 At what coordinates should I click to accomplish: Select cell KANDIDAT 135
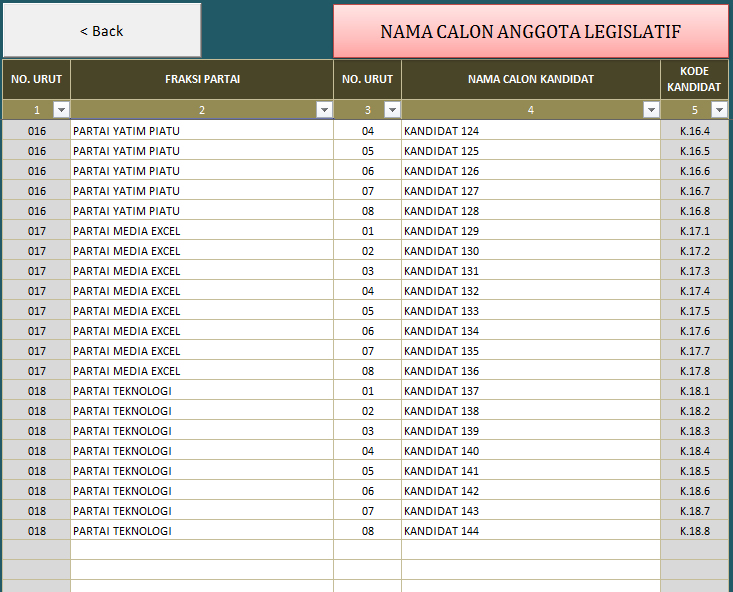[x=531, y=351]
